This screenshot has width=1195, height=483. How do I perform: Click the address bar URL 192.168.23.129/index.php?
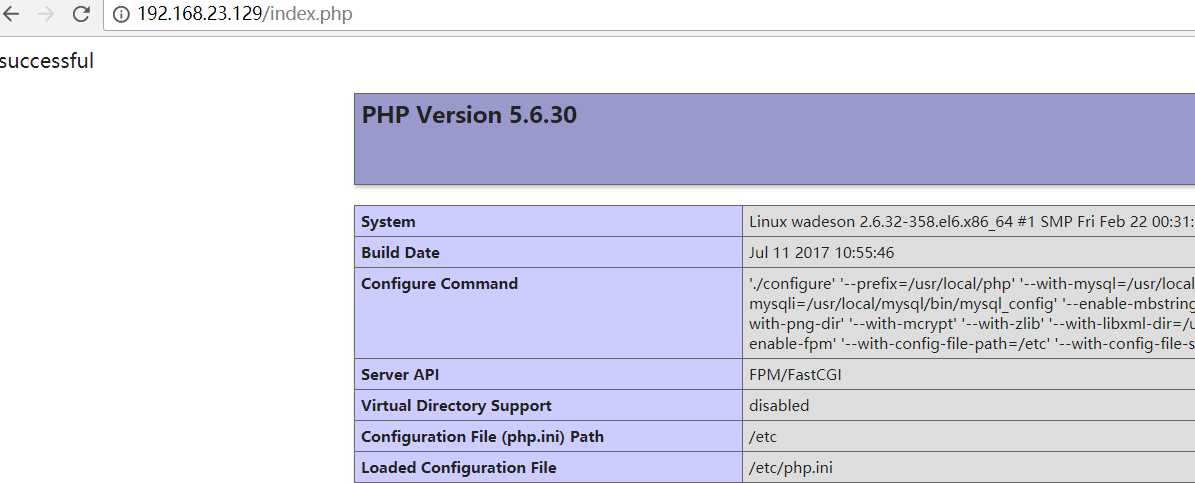tap(245, 14)
